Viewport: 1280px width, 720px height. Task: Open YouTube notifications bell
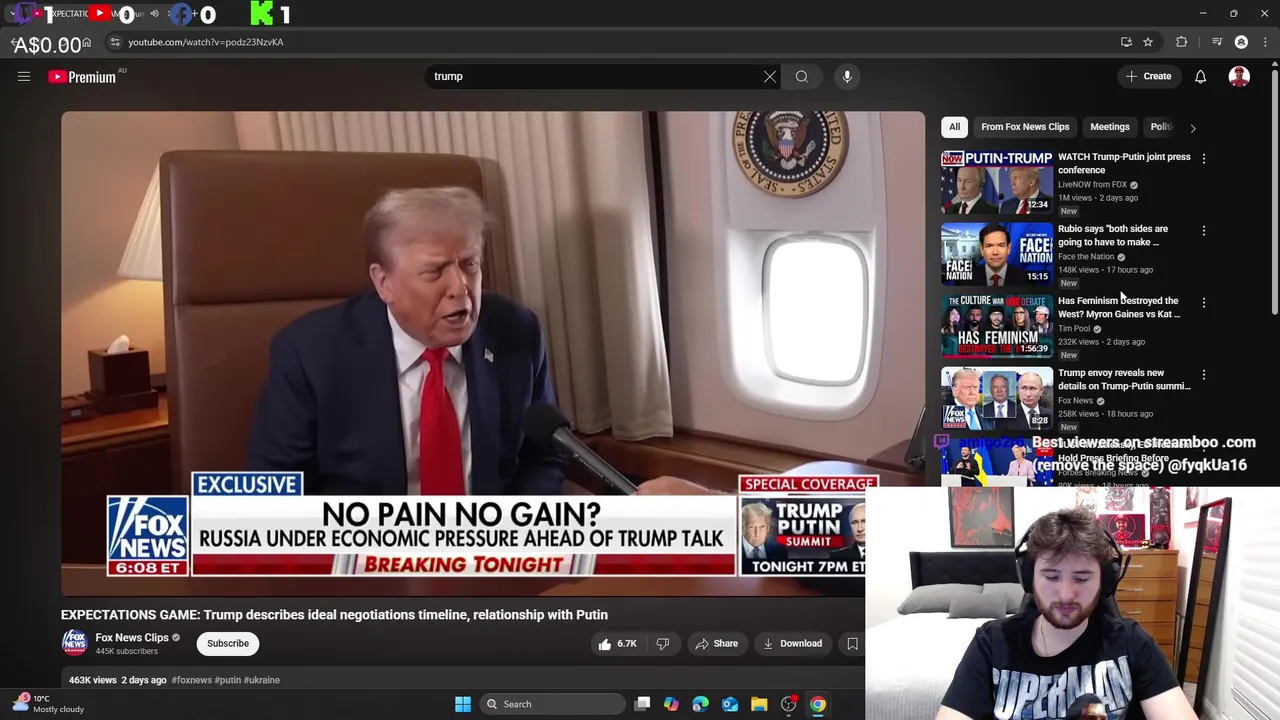(1201, 77)
